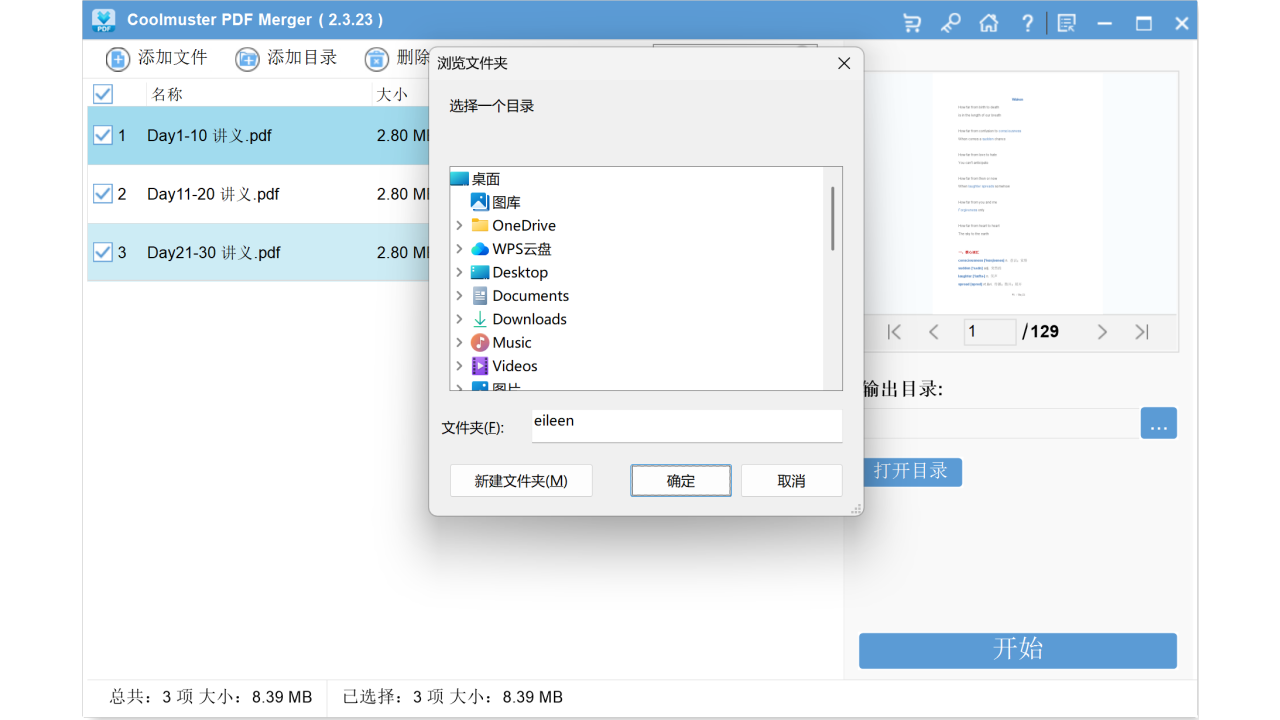Screen dimensions: 1280x720
Task: Expand the Downloads folder node
Action: [x=461, y=318]
